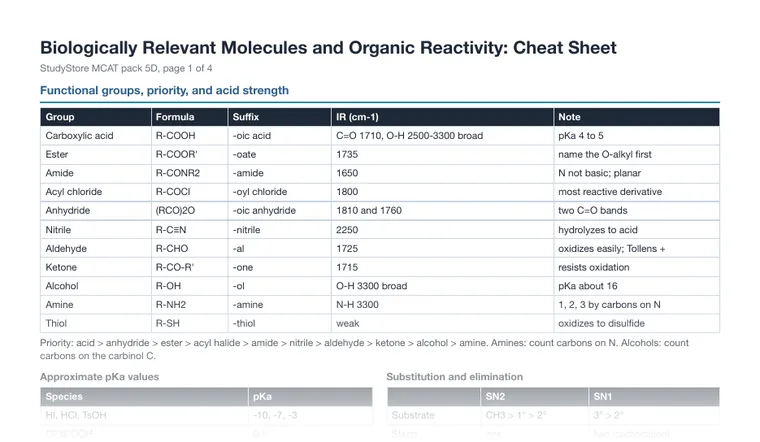Select 'two C=O bands' note
The width and height of the screenshot is (760, 442).
[x=636, y=211]
